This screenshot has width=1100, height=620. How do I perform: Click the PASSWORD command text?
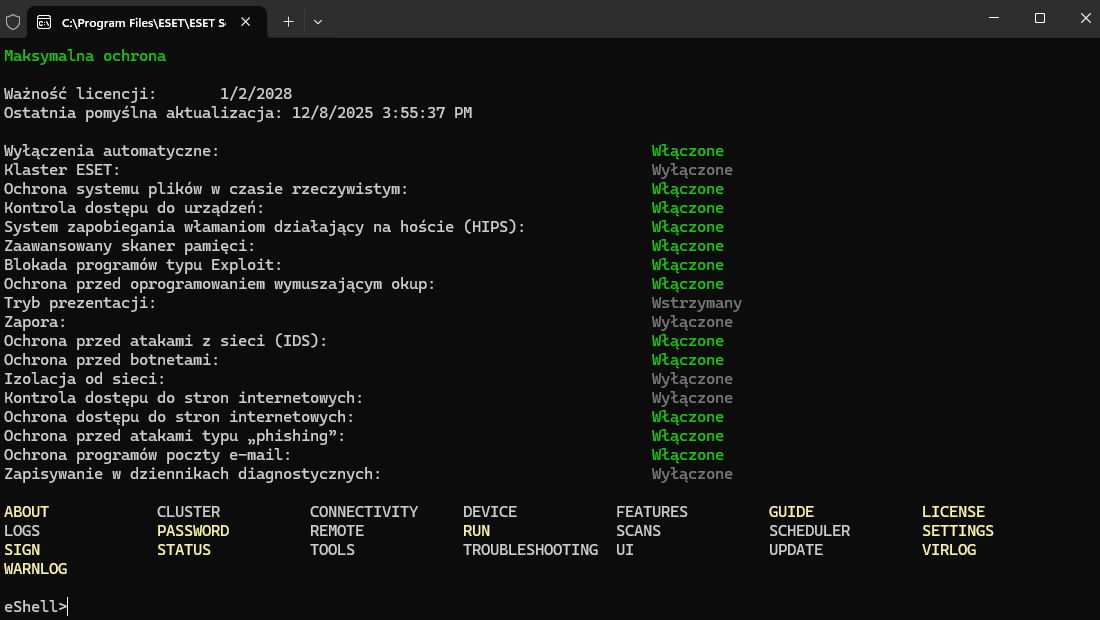193,531
